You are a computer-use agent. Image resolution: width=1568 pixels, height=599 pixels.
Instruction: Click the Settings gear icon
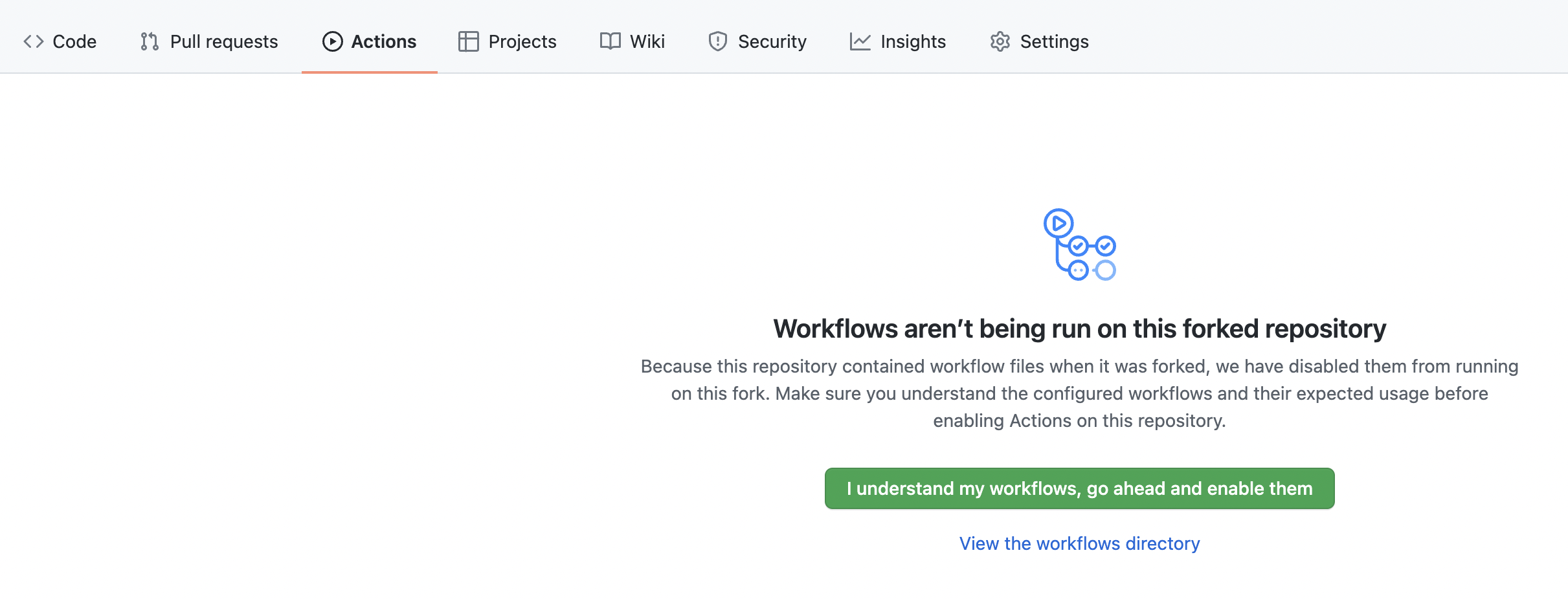1000,41
